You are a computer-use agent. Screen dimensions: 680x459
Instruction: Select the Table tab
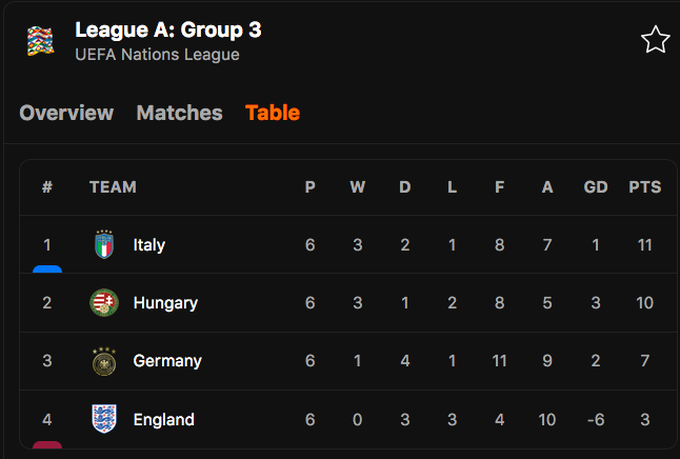272,113
